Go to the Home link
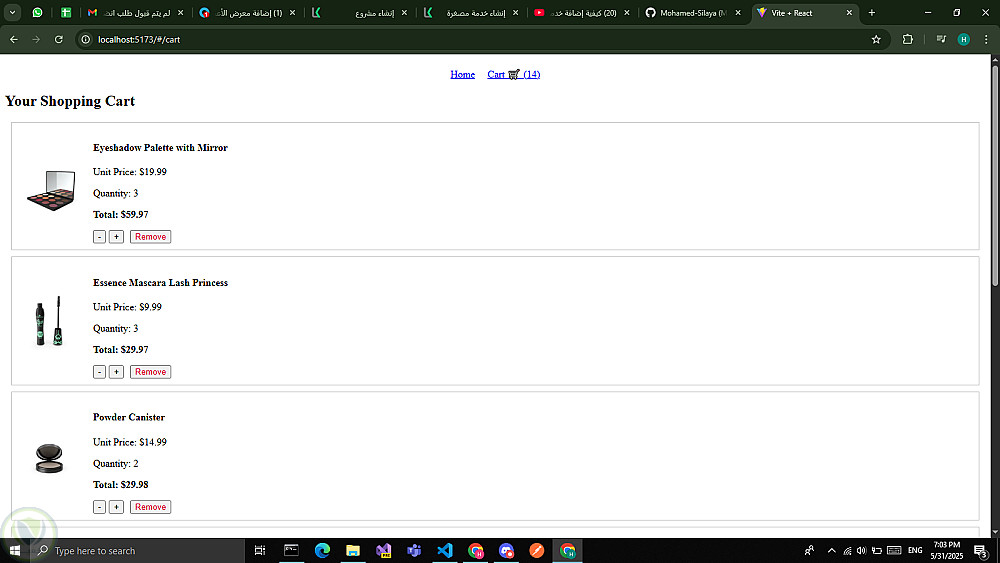The height and width of the screenshot is (563, 1000). point(462,75)
